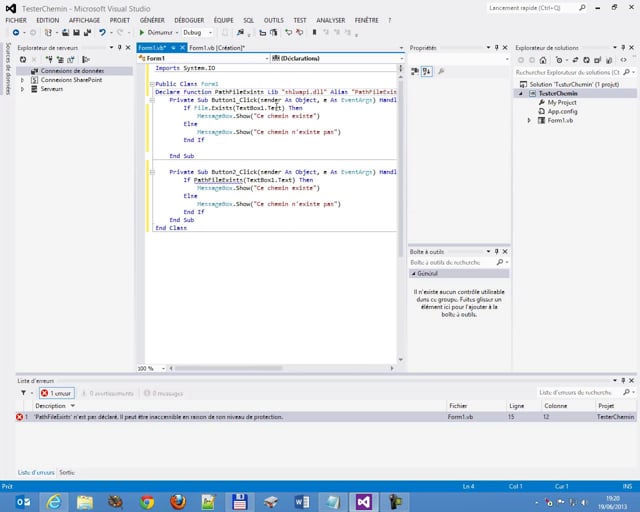This screenshot has width=640, height=512.
Task: Select the Liste d'erreurs bottom tab
Action: 36,472
